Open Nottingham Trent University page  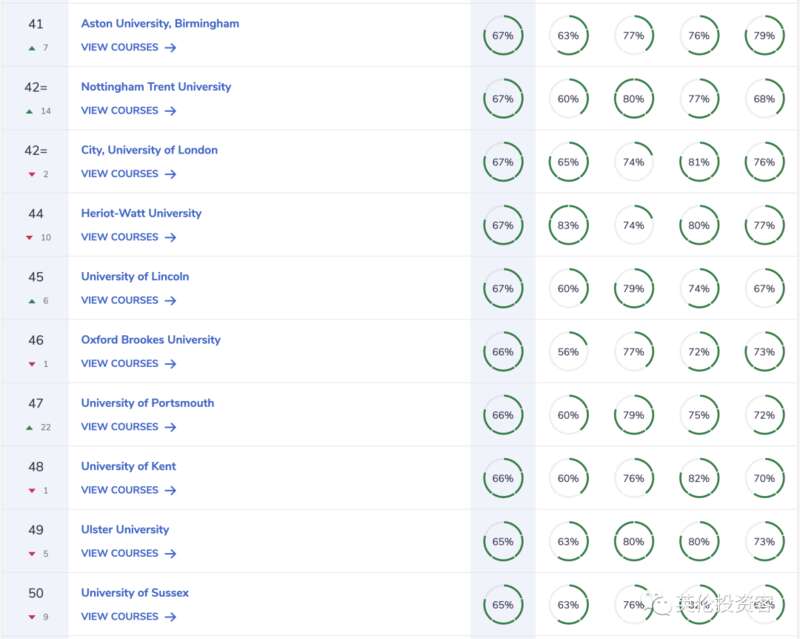156,87
